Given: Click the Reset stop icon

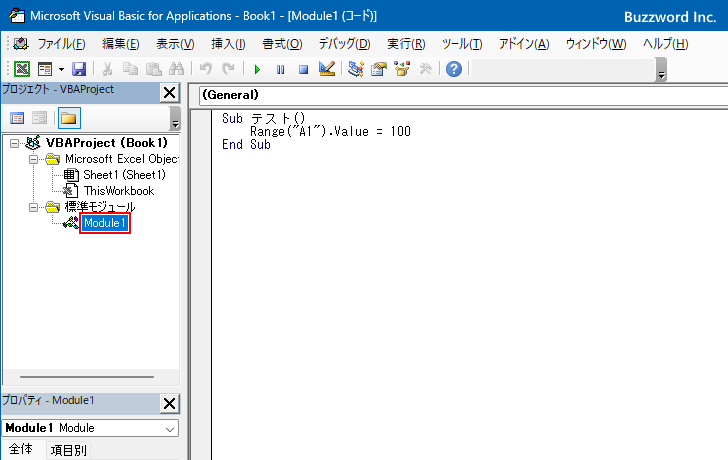Looking at the screenshot, I should (304, 70).
